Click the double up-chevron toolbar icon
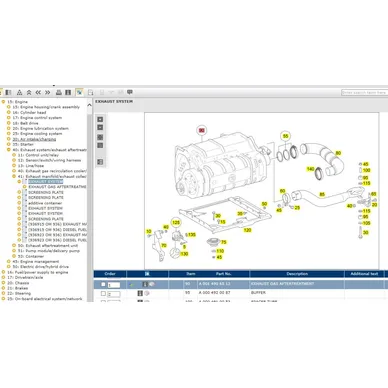 [x=29, y=92]
